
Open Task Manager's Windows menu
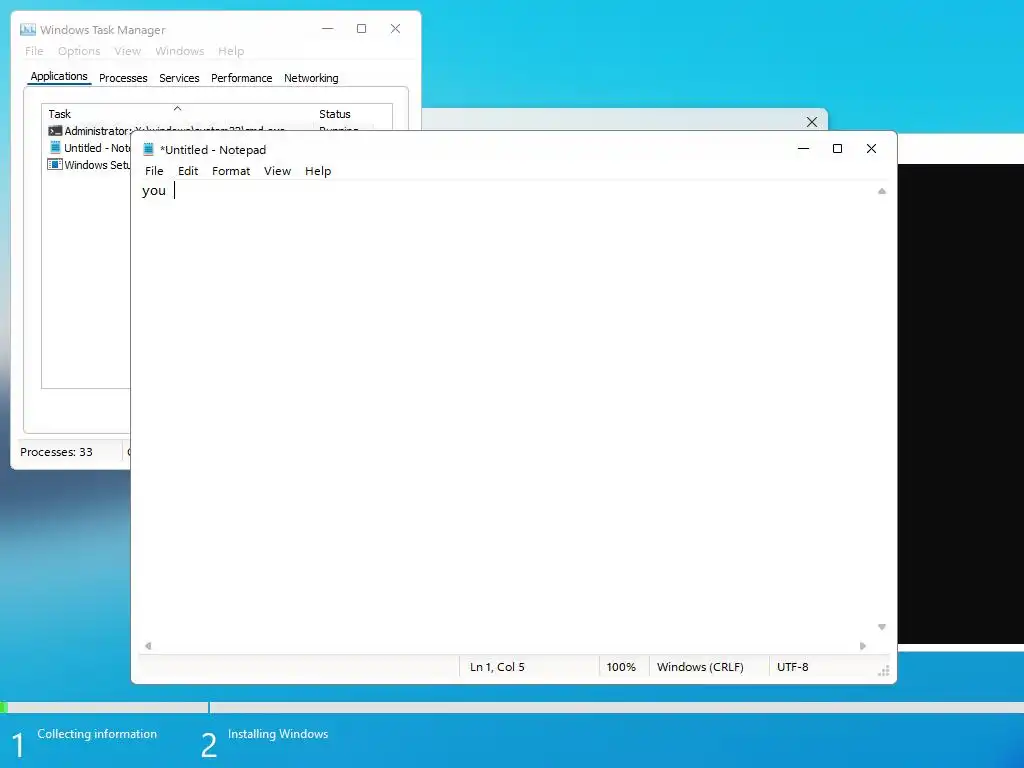point(180,51)
